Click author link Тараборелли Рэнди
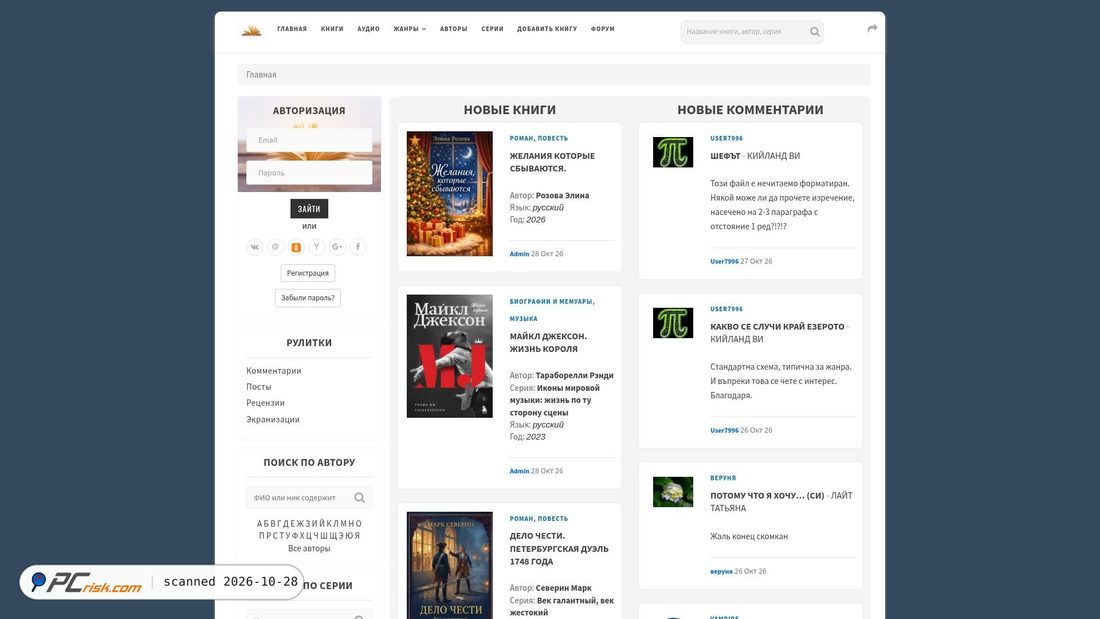The width and height of the screenshot is (1100, 619). point(575,375)
